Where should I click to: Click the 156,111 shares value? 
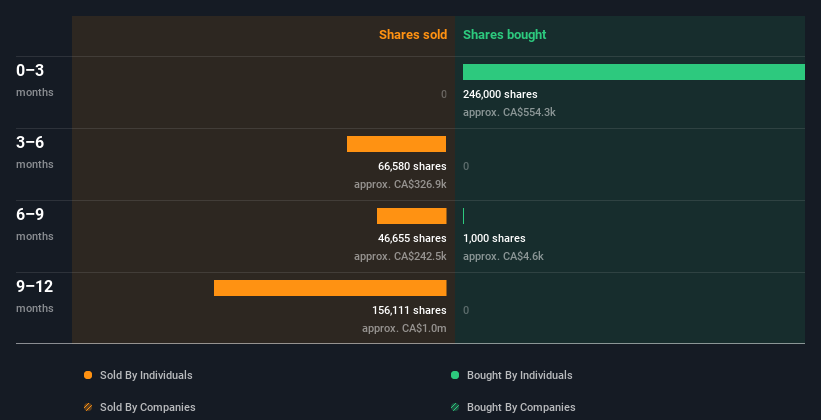point(409,310)
